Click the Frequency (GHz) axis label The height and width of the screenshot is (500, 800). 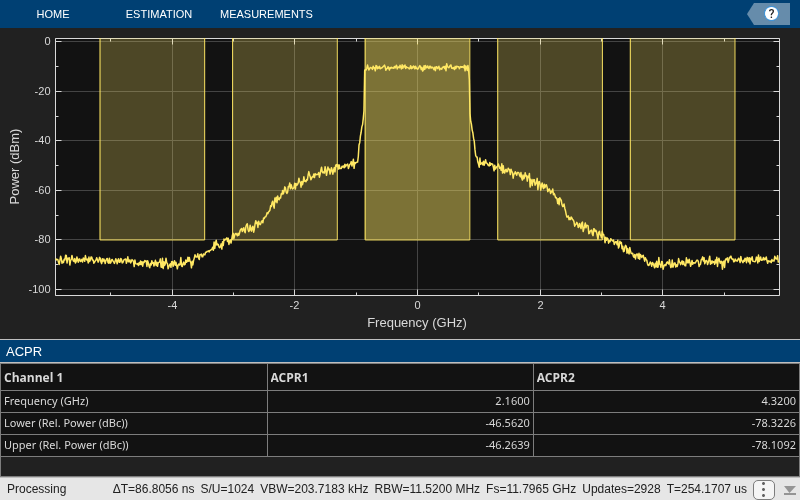pyautogui.click(x=417, y=323)
